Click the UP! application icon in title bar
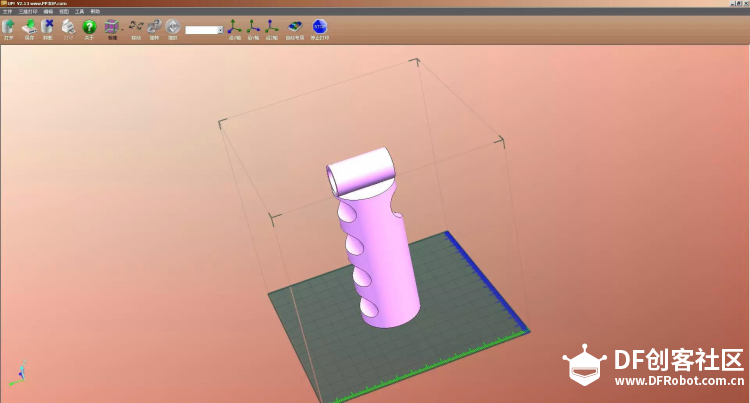Image resolution: width=750 pixels, height=403 pixels. pyautogui.click(x=3, y=3)
